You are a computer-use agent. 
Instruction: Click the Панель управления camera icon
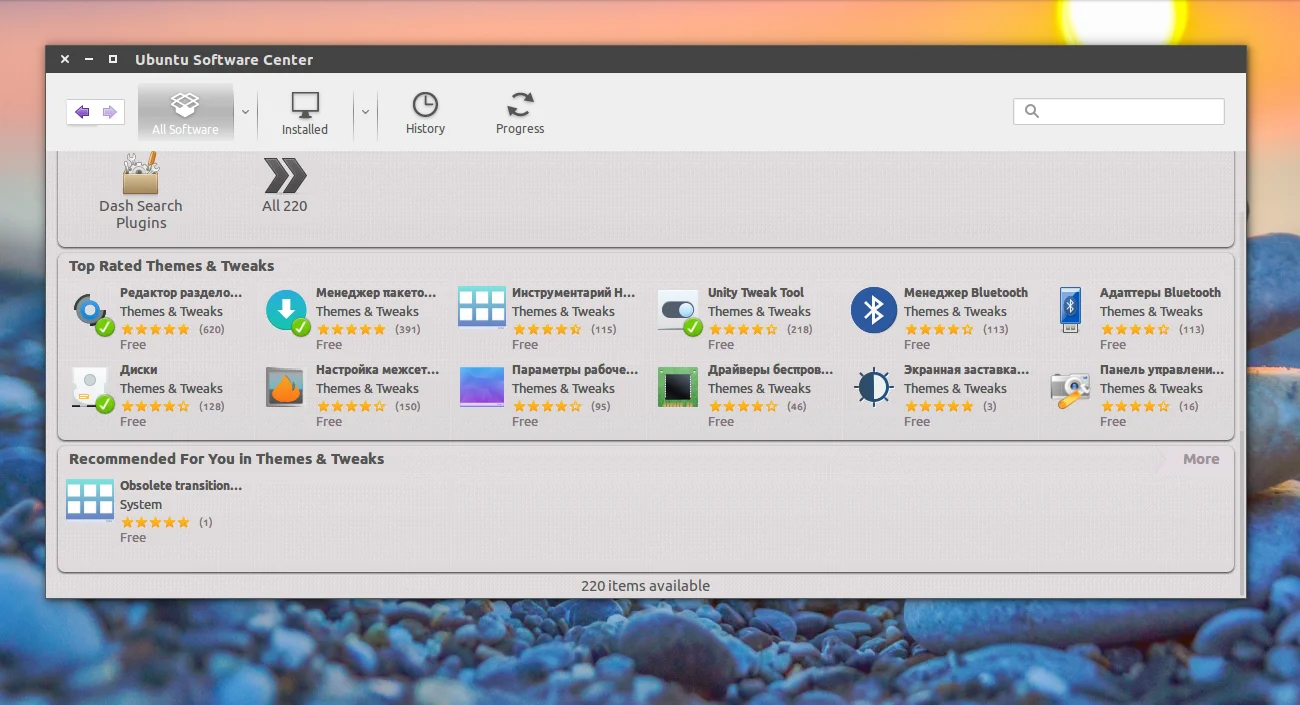(x=1070, y=389)
